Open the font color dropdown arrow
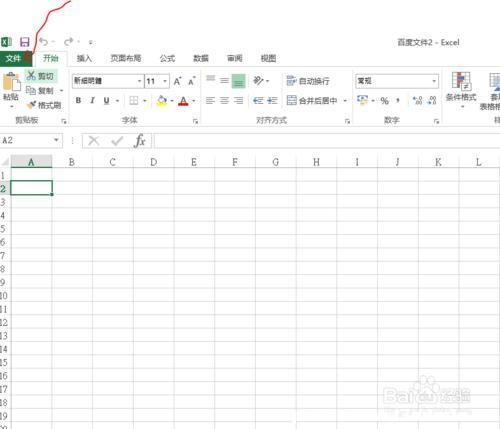 click(194, 101)
